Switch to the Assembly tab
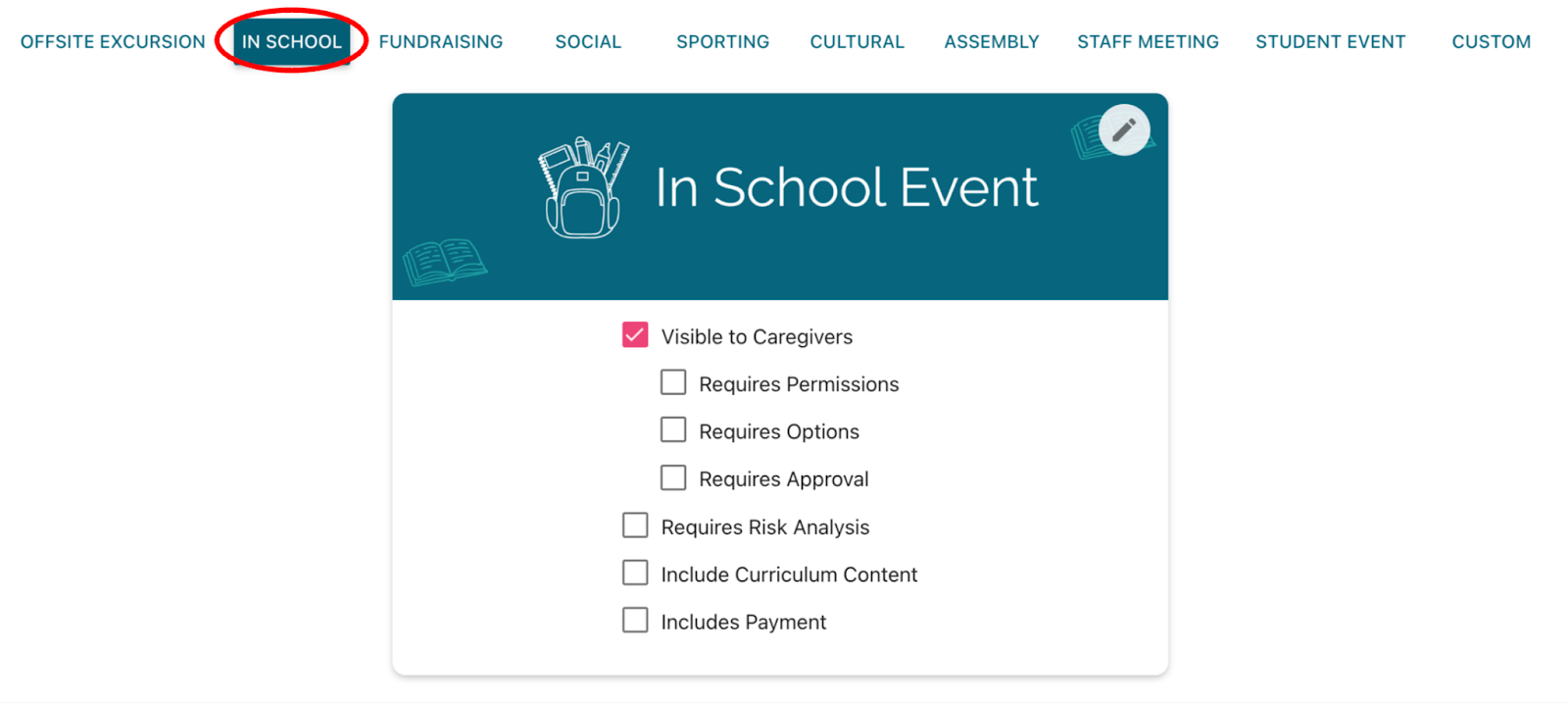This screenshot has width=1568, height=703. pos(992,42)
